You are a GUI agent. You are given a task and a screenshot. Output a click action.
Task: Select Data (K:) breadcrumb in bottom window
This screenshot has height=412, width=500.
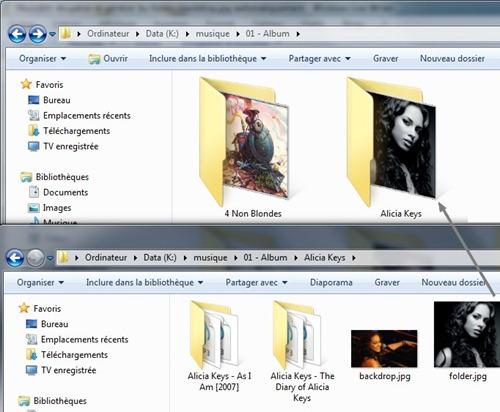pos(160,258)
